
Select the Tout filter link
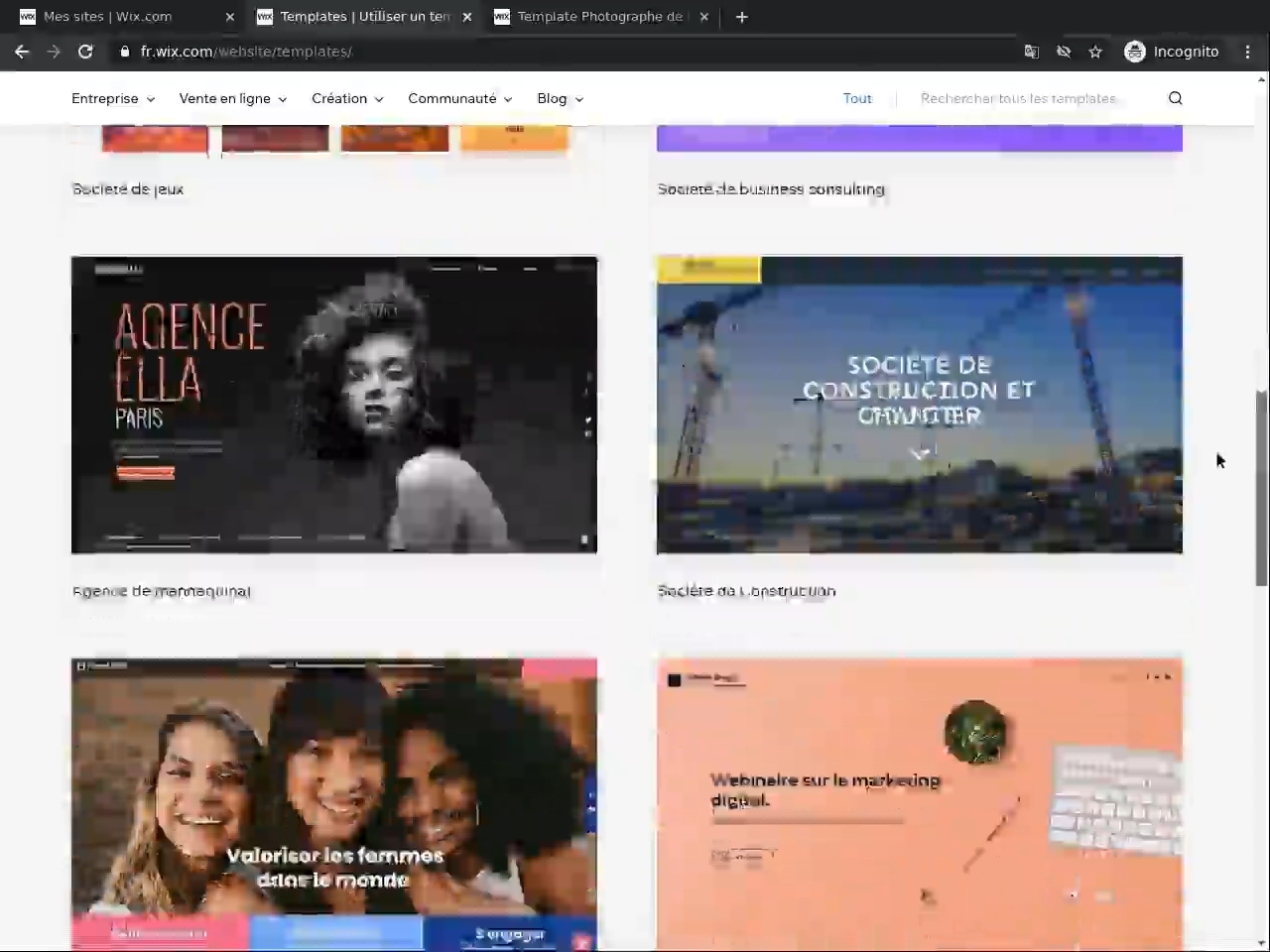point(857,98)
